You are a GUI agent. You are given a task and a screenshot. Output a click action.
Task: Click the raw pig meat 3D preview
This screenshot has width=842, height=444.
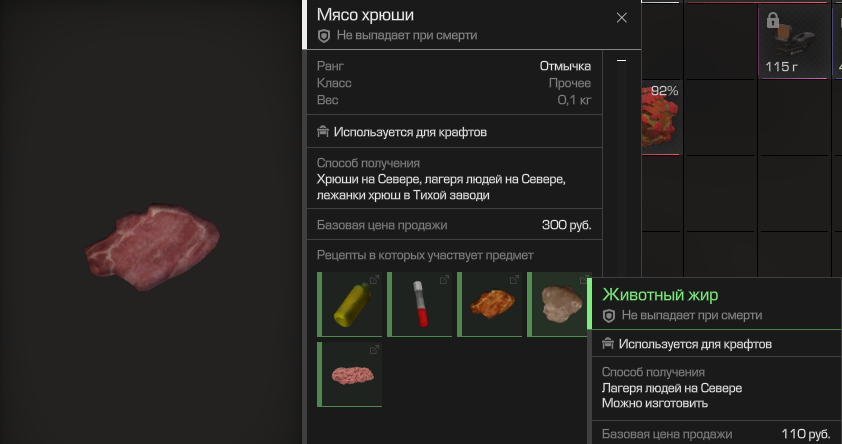[x=153, y=248]
